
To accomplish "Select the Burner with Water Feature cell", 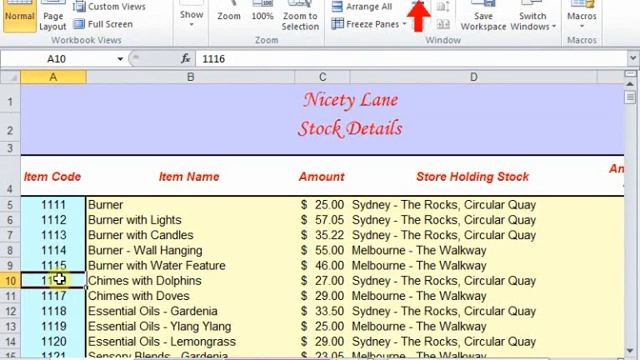I will 190,265.
